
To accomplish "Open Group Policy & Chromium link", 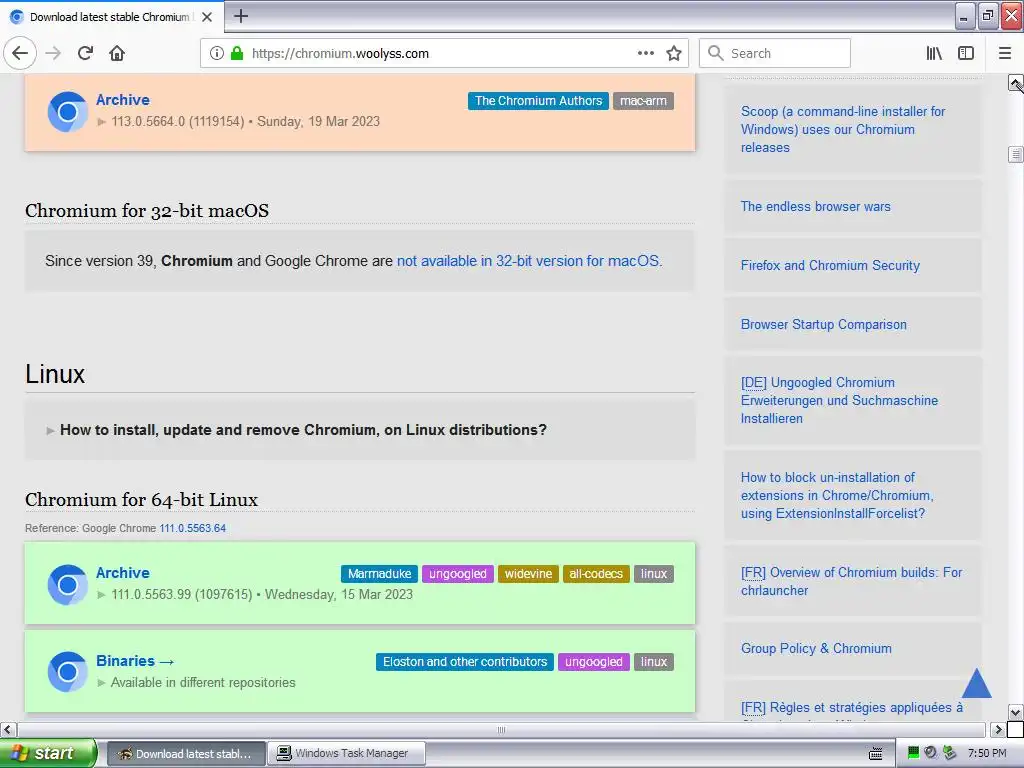I will [816, 648].
